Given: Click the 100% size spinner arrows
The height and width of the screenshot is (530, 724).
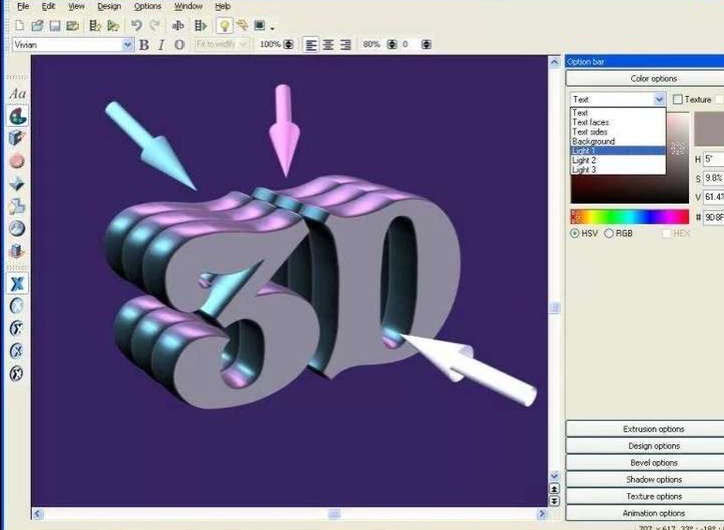Looking at the screenshot, I should [289, 45].
